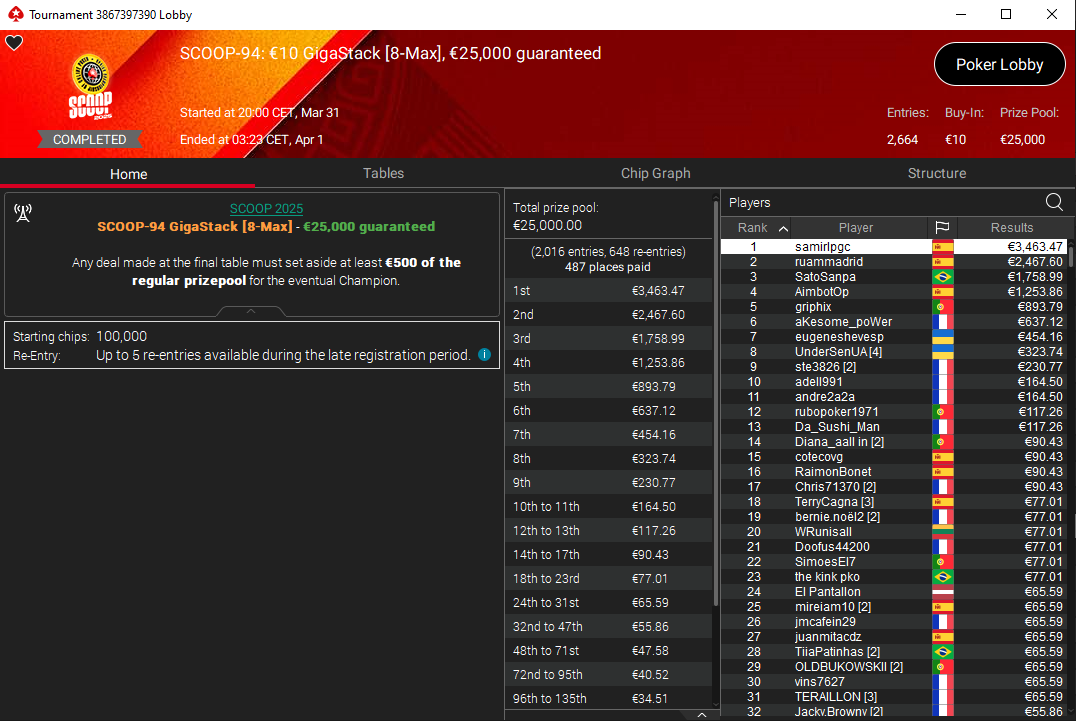1076x721 pixels.
Task: Sort by the Player column header
Action: tap(856, 227)
